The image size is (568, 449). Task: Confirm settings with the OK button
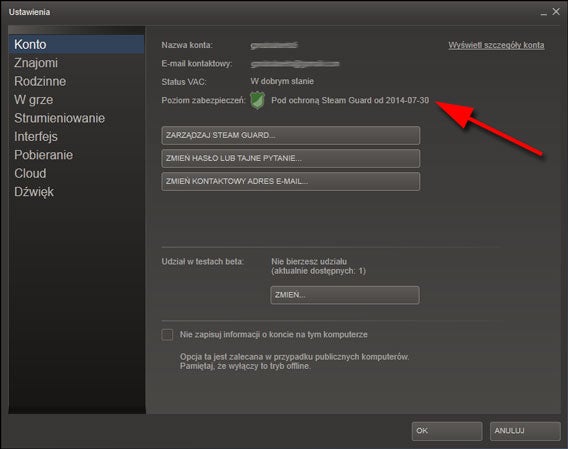(447, 431)
